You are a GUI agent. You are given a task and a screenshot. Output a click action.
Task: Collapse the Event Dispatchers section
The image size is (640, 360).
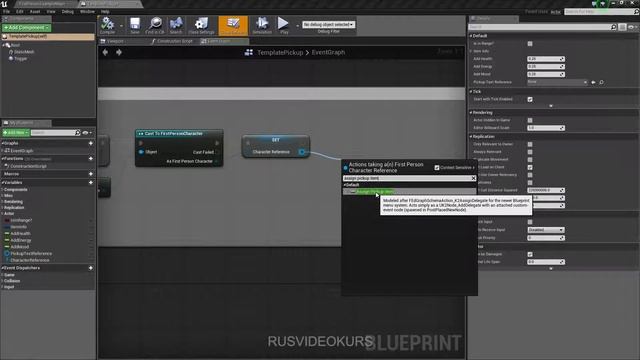tap(2, 268)
